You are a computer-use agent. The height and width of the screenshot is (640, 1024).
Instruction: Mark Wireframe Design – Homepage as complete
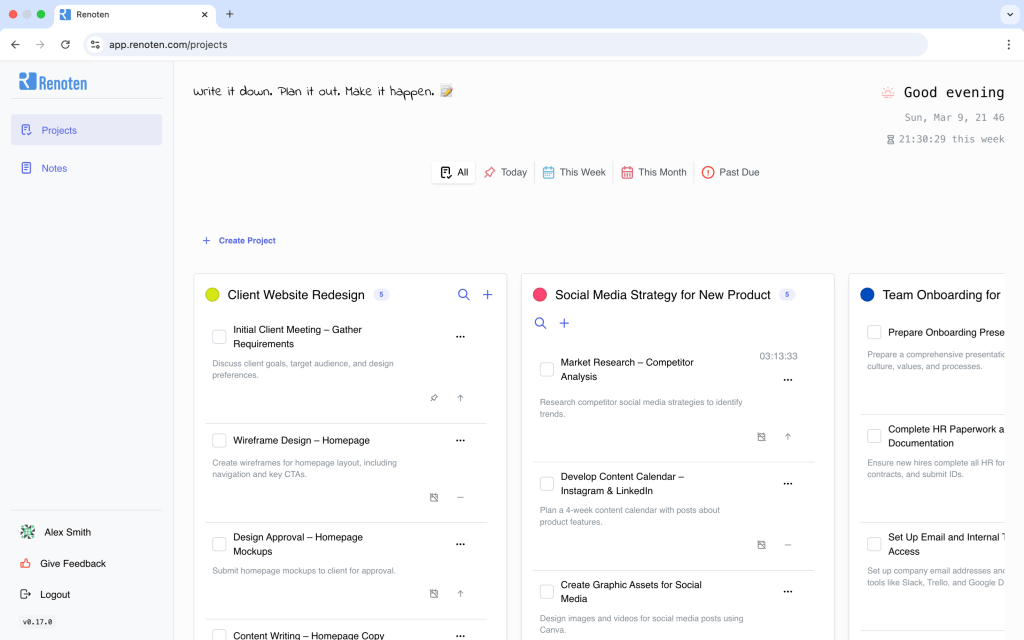click(x=219, y=441)
